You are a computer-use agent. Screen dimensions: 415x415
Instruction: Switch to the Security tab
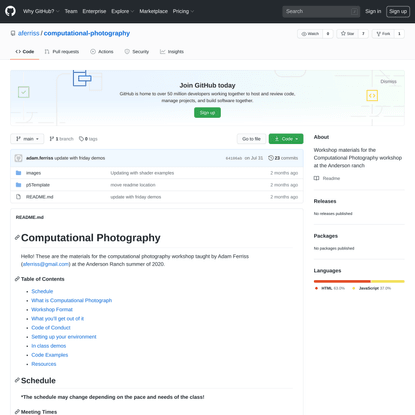(137, 52)
